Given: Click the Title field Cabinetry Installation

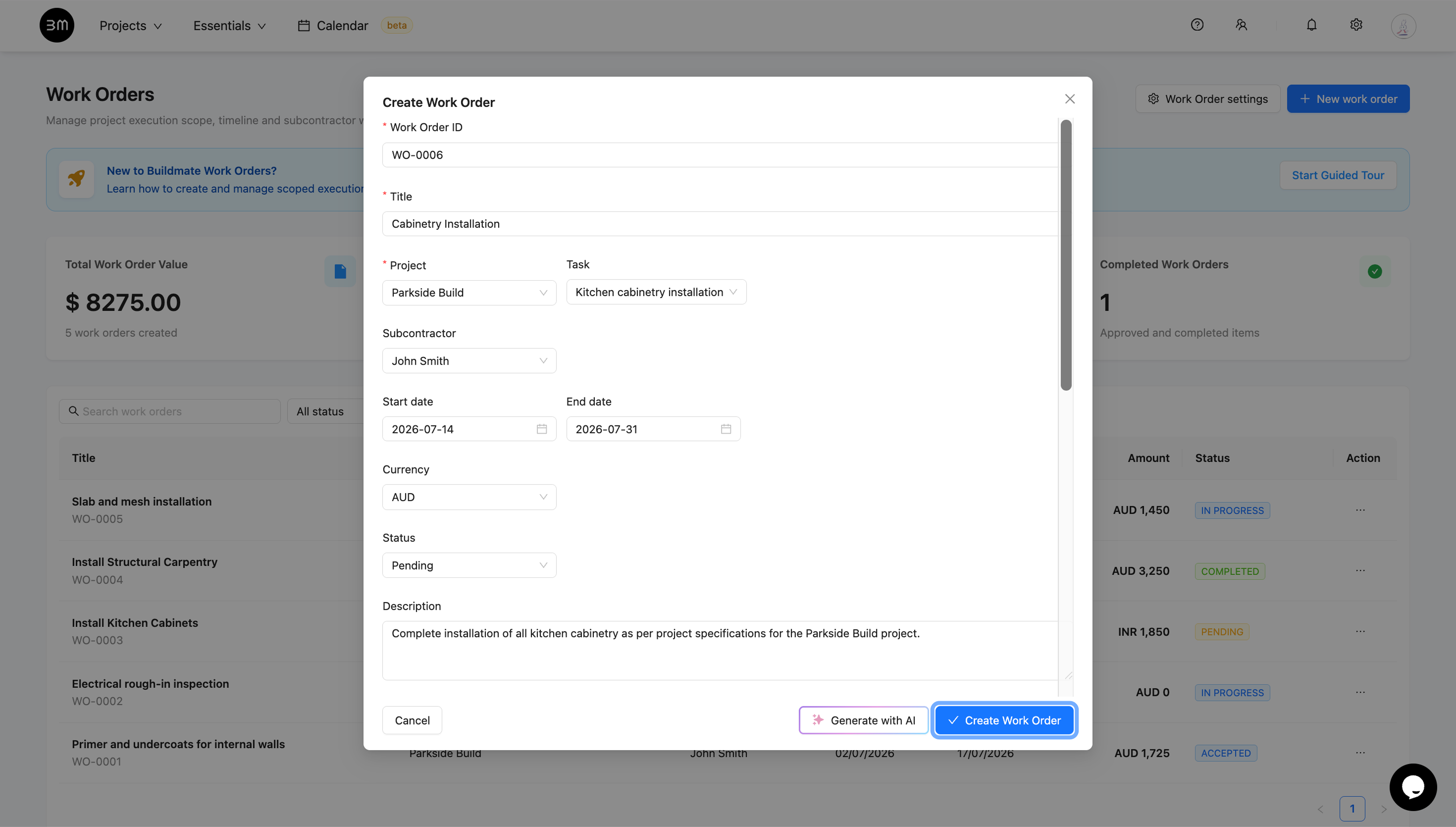Looking at the screenshot, I should [720, 224].
